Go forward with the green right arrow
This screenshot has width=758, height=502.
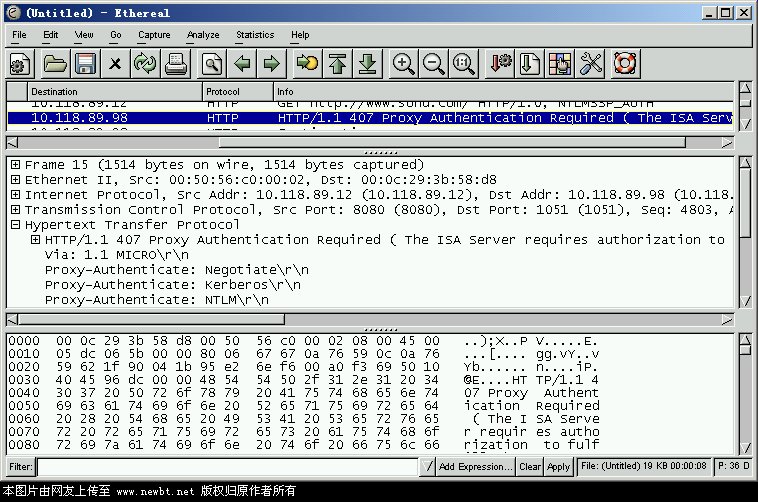272,63
